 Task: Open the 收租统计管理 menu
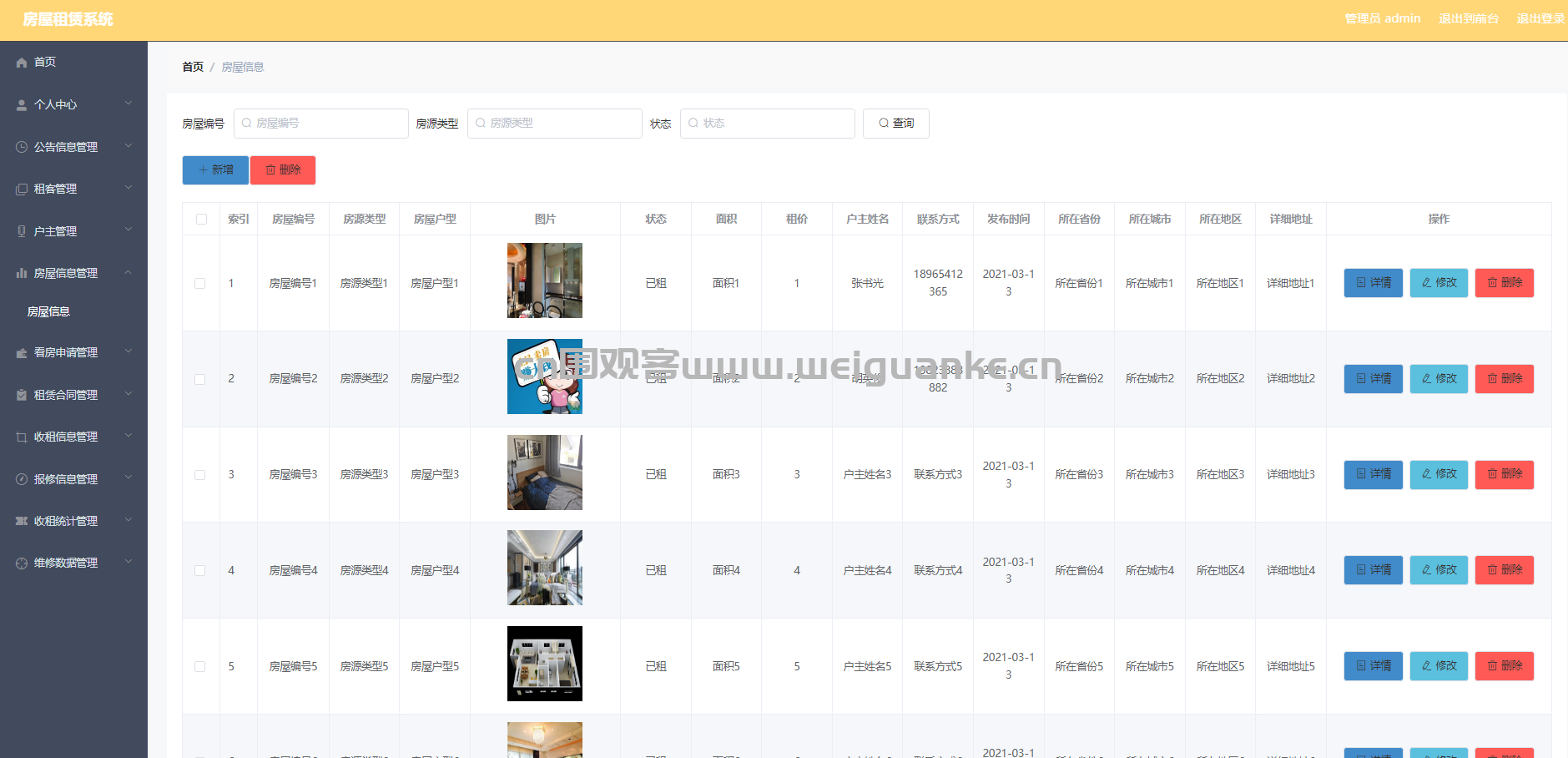pos(73,521)
